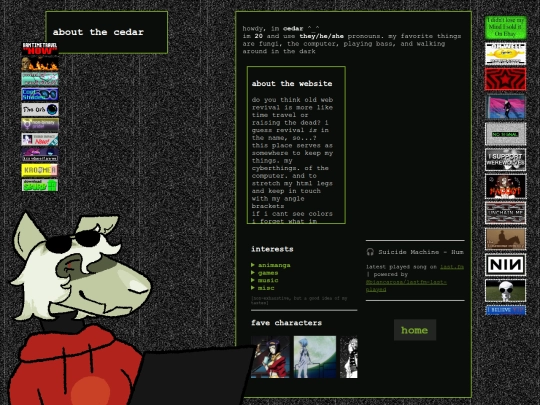Open the black-and-white character thumbnail
The height and width of the screenshot is (405, 540).
pos(349,357)
